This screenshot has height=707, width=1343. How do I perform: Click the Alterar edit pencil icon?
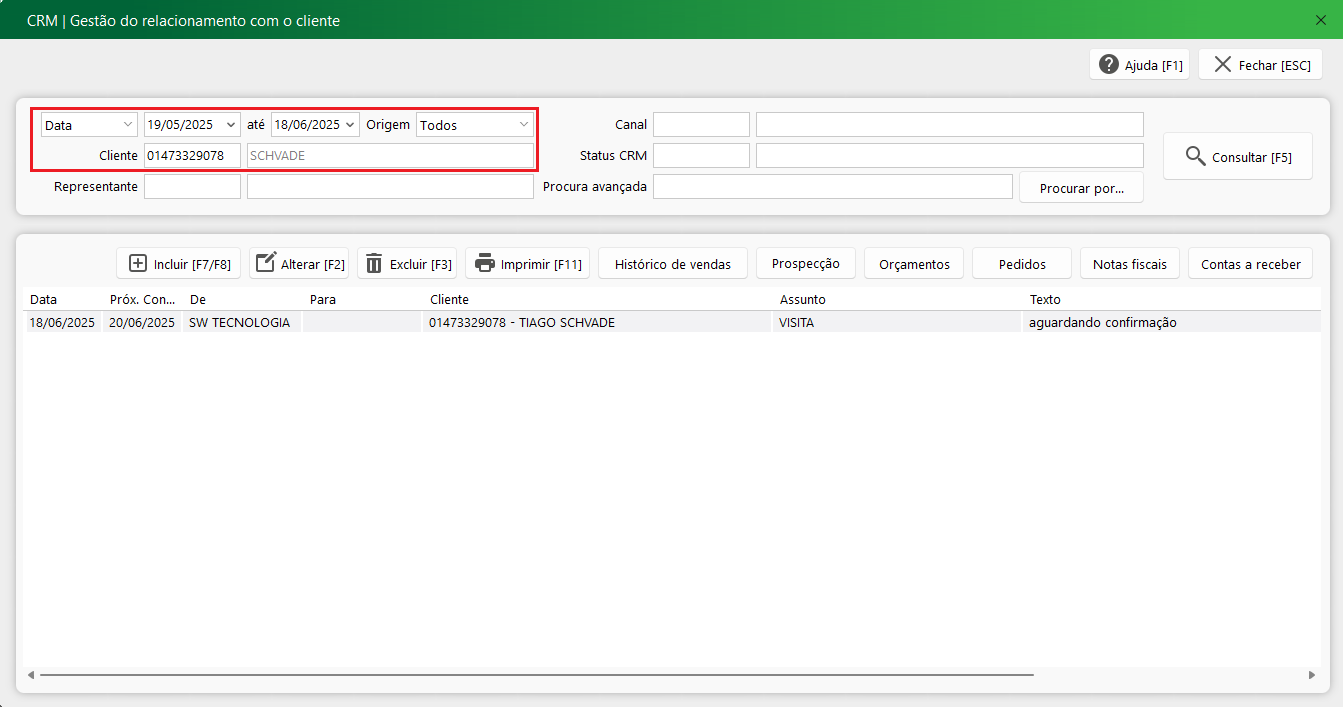coord(265,263)
